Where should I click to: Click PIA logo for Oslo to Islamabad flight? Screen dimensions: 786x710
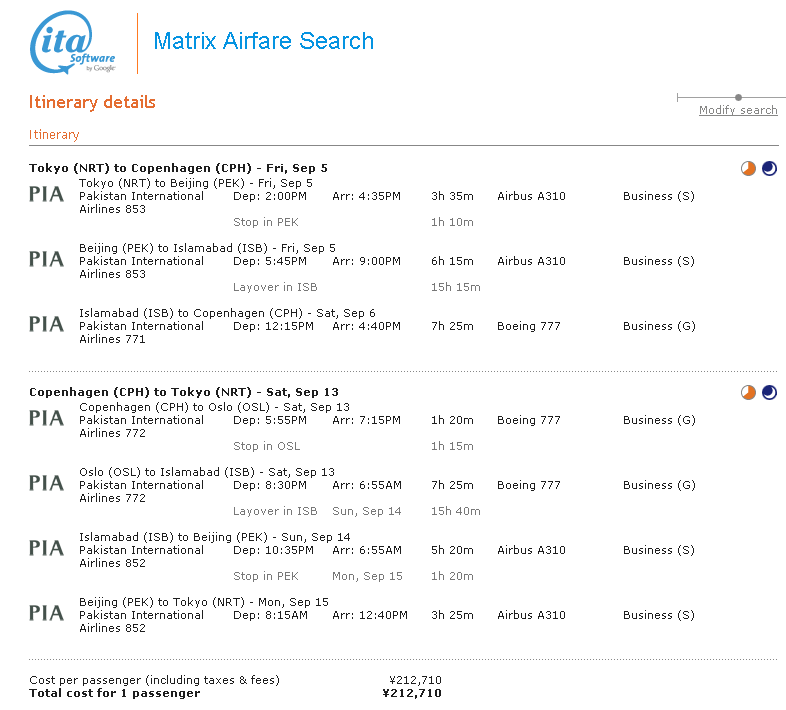pyautogui.click(x=47, y=483)
